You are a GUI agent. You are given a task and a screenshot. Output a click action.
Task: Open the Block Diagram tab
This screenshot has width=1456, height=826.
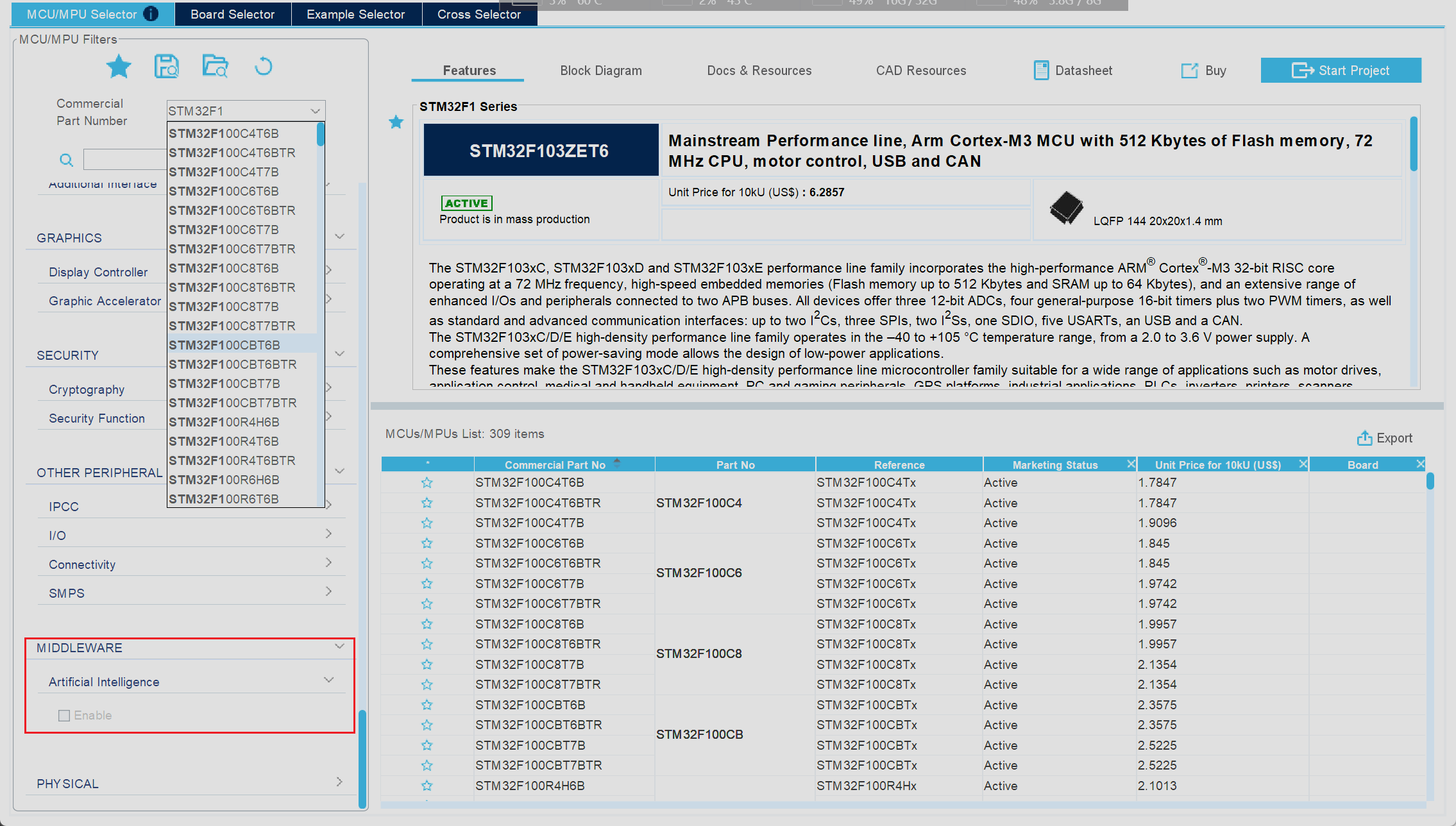click(600, 71)
